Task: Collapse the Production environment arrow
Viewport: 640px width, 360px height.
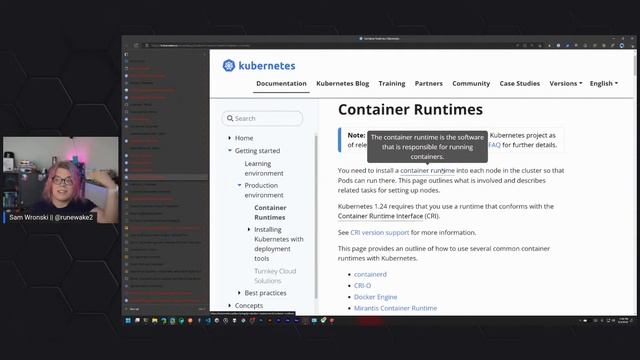Action: 239,185
